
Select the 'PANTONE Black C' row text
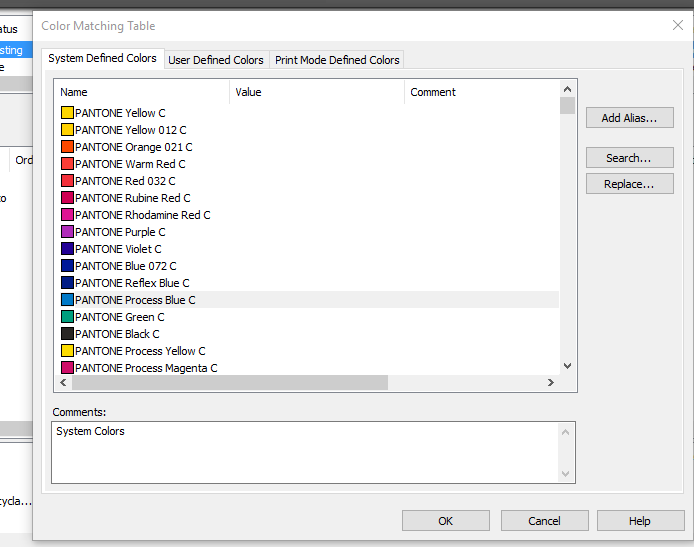117,334
